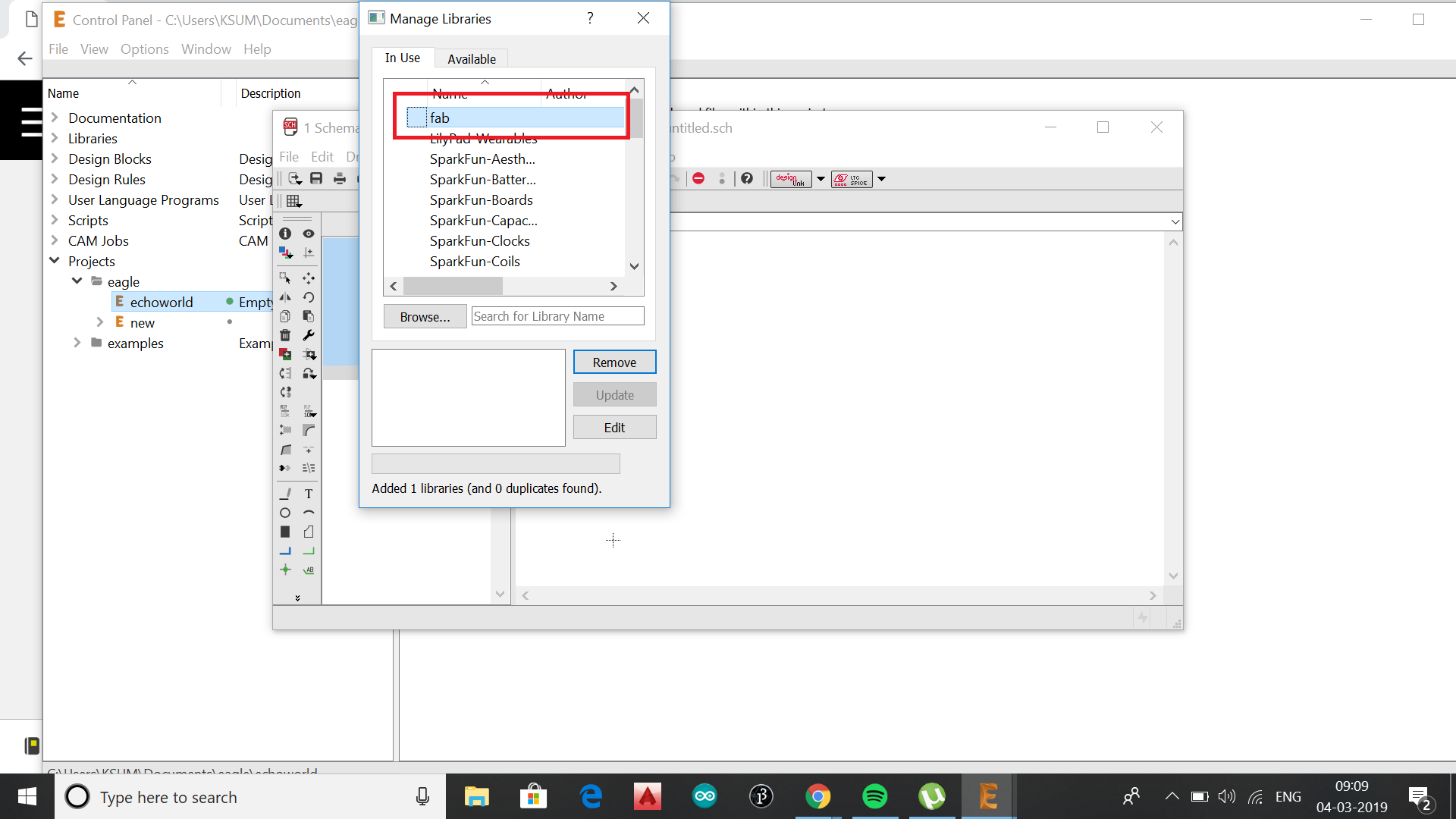Click the LTC SPICE toolbar button

[x=851, y=179]
